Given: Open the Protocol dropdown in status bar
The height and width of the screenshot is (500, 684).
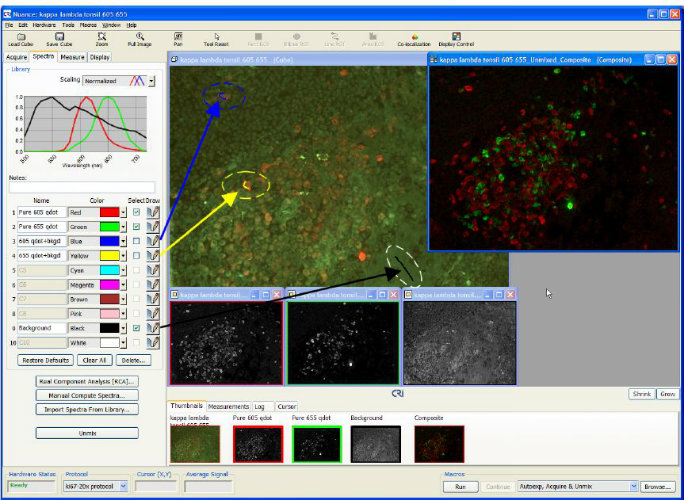Looking at the screenshot, I should point(123,486).
